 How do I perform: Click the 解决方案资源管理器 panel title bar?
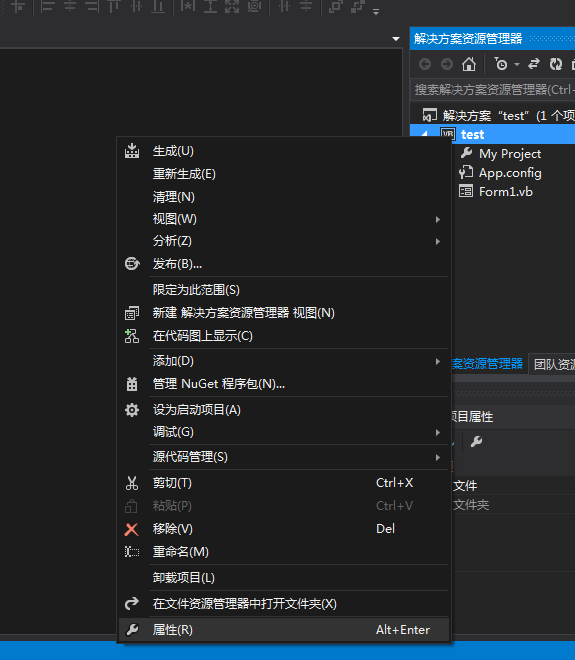click(x=492, y=39)
